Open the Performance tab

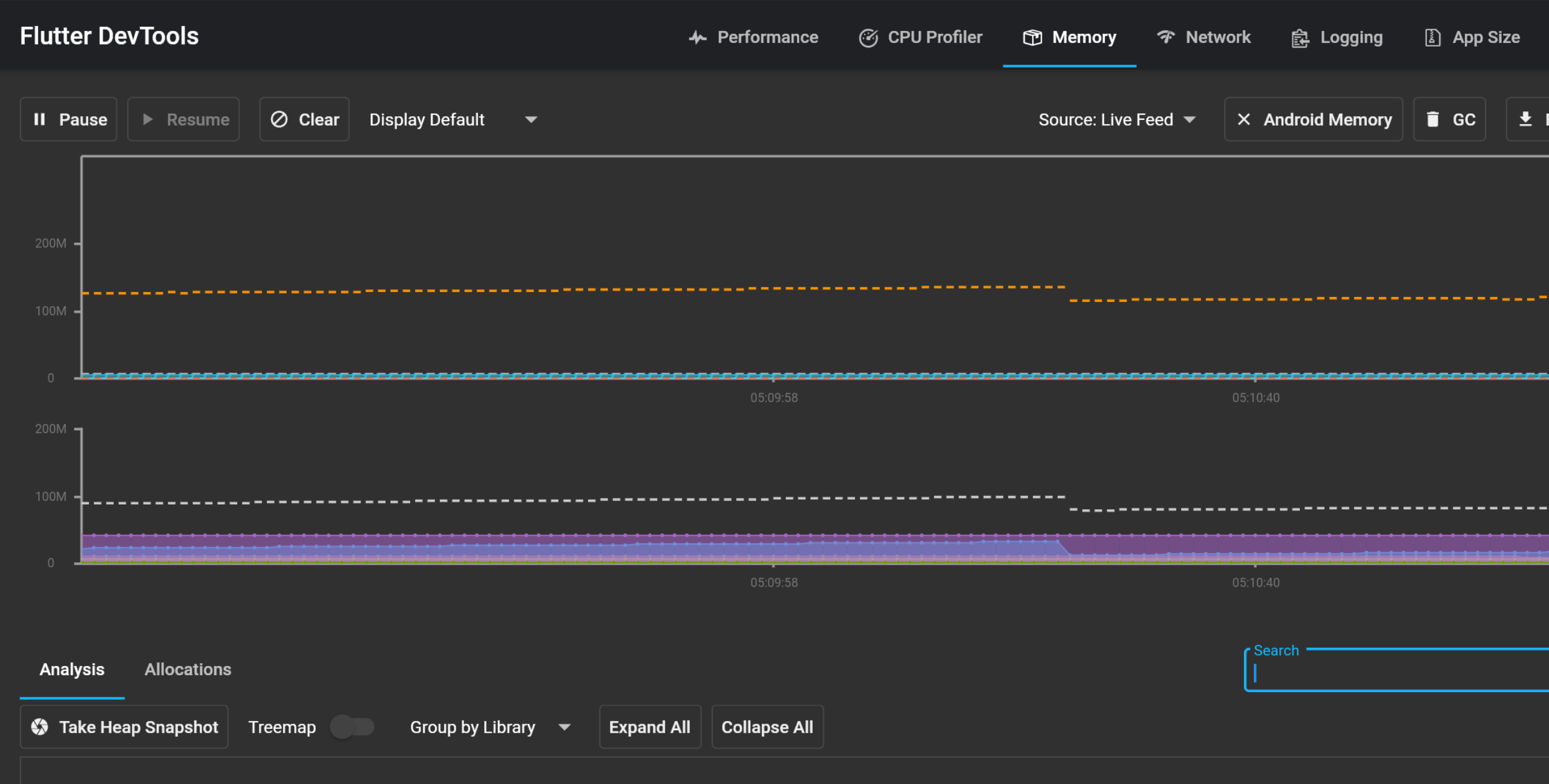point(753,37)
